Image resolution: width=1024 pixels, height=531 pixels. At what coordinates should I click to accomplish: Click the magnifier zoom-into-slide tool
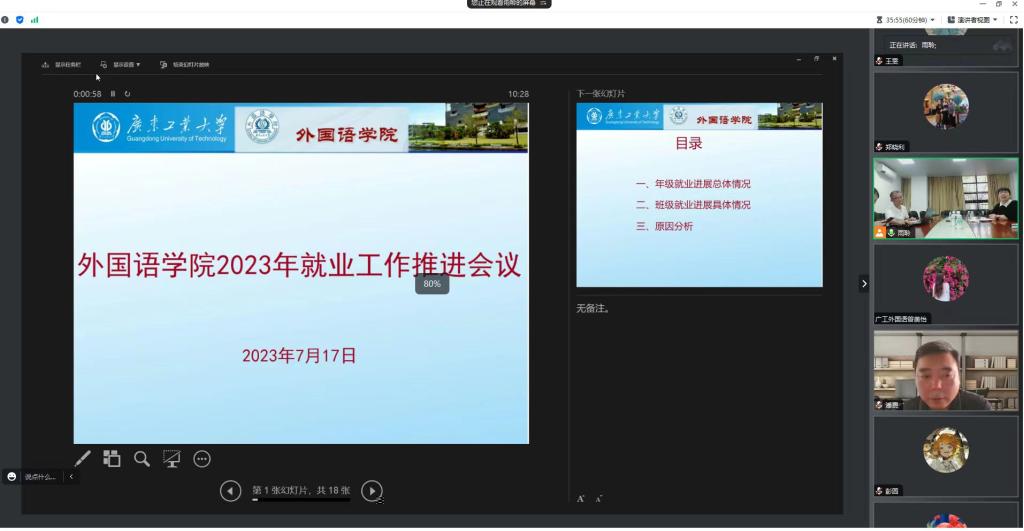click(142, 458)
